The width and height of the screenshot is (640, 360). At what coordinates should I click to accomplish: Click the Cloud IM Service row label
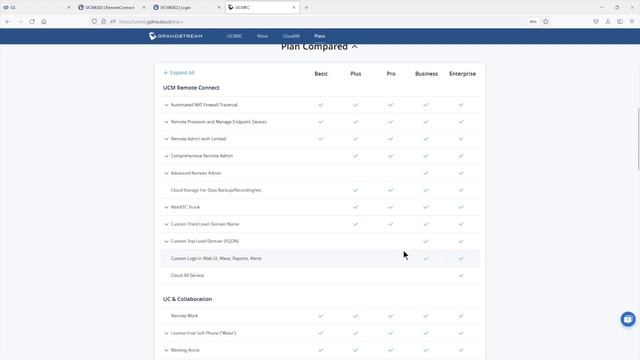187,276
